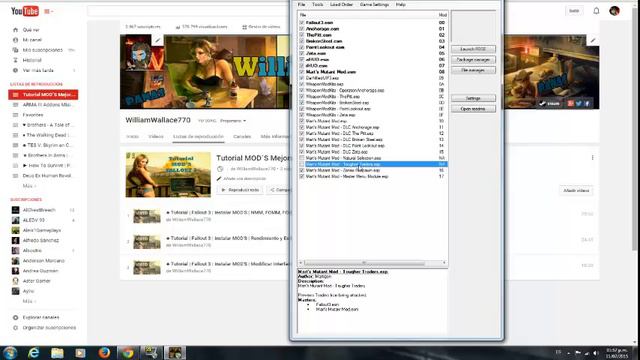Open Tools menu in mod manager

coord(317,4)
